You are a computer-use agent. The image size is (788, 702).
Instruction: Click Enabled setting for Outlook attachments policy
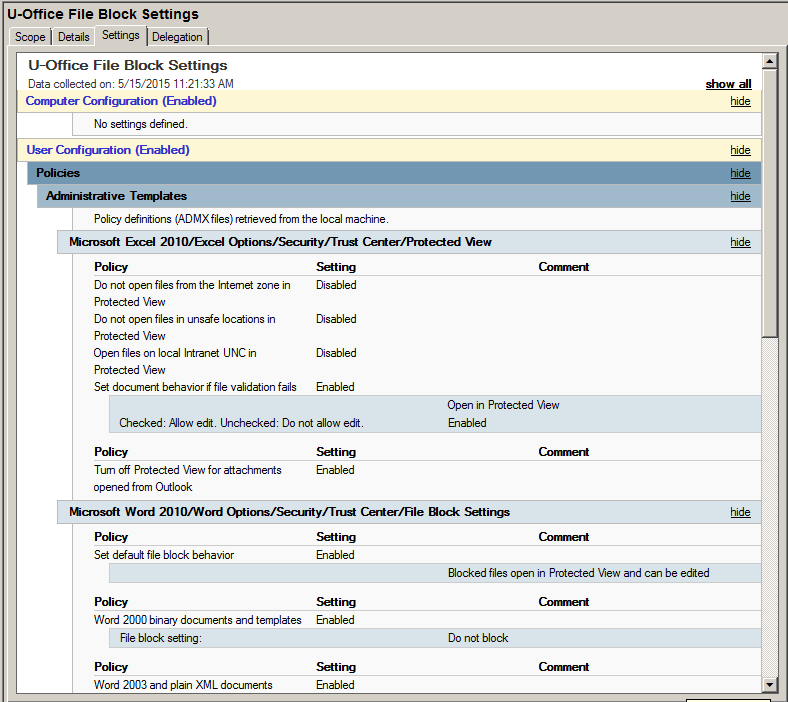pyautogui.click(x=335, y=470)
